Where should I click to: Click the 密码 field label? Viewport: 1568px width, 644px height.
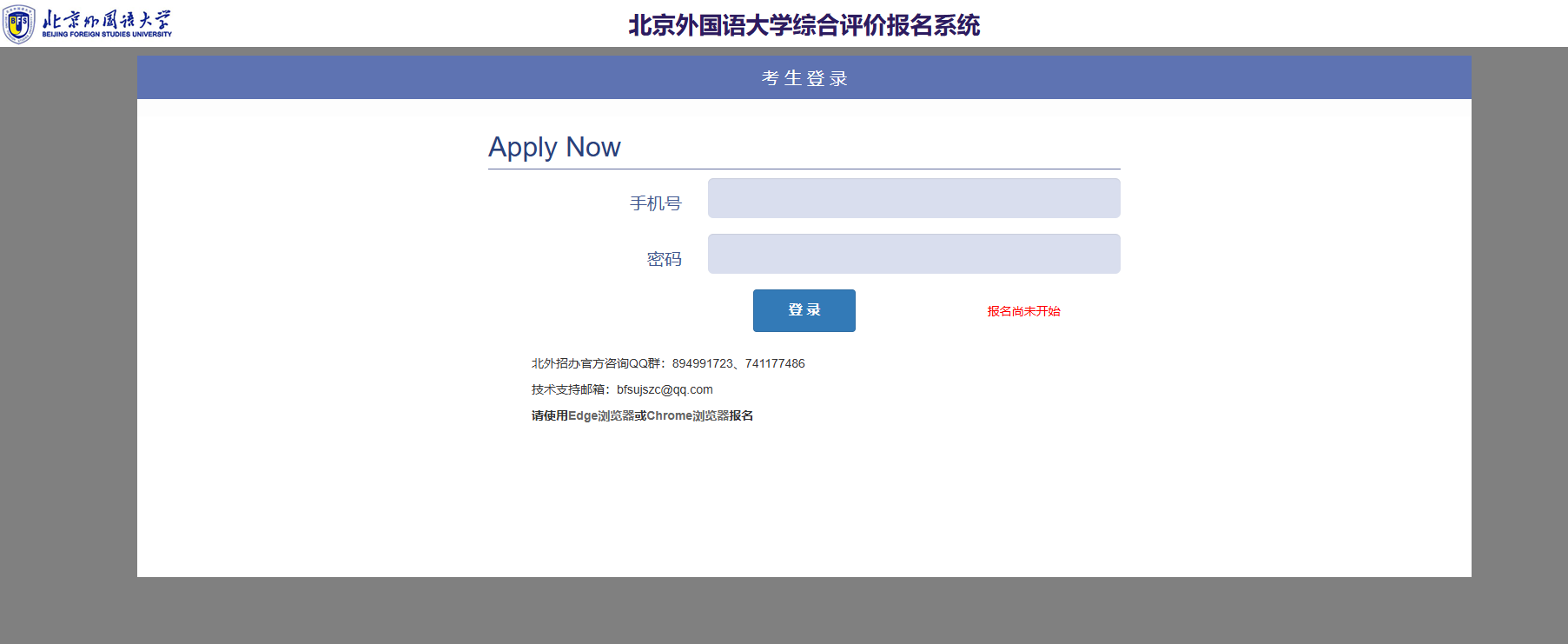(664, 259)
